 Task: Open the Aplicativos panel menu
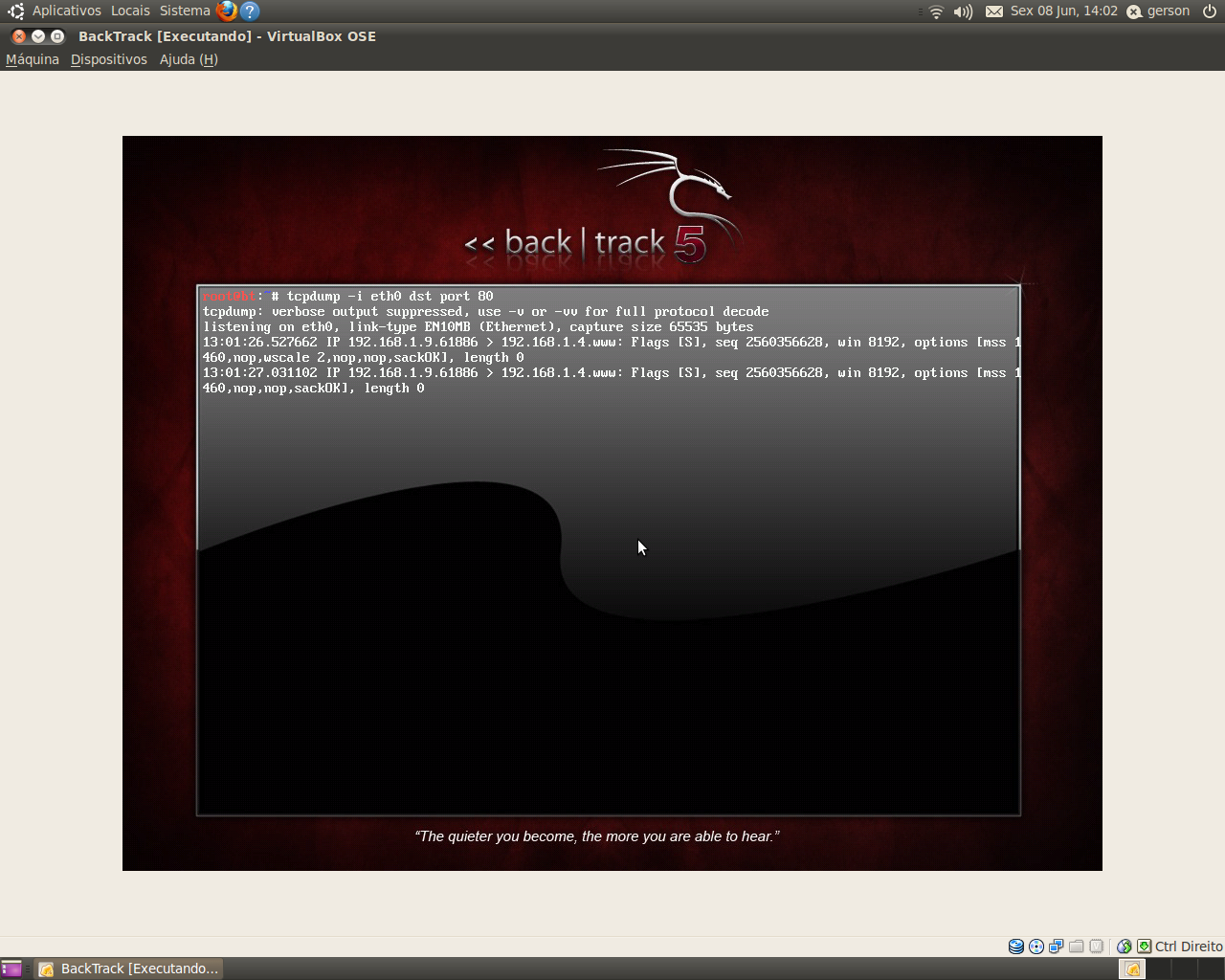(x=66, y=11)
